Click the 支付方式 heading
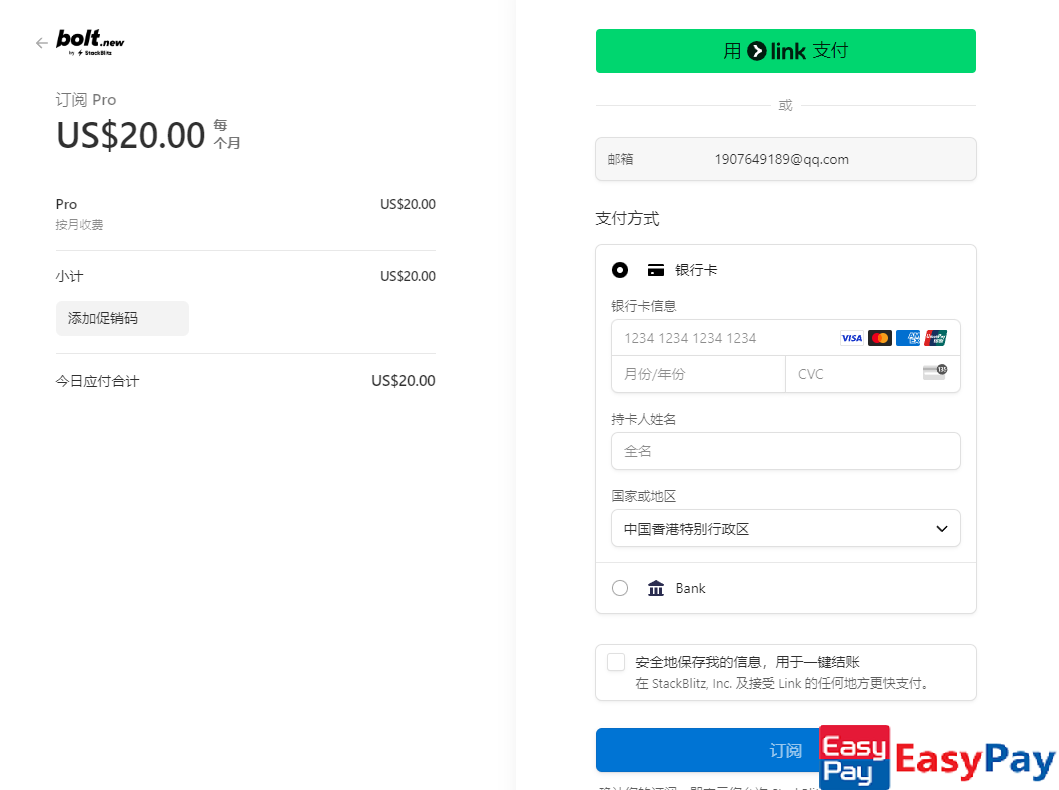Image resolution: width=1059 pixels, height=790 pixels. pos(627,218)
